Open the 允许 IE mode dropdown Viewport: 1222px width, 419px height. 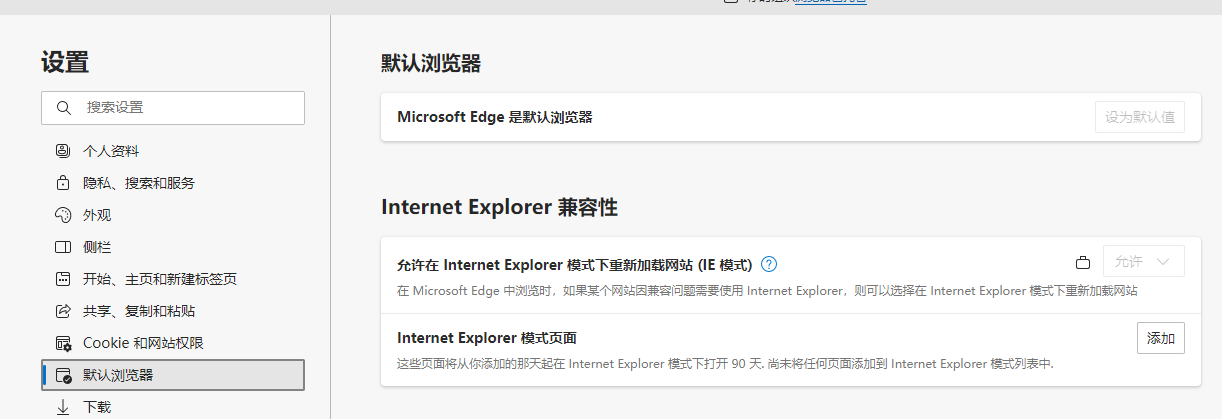[x=1144, y=261]
